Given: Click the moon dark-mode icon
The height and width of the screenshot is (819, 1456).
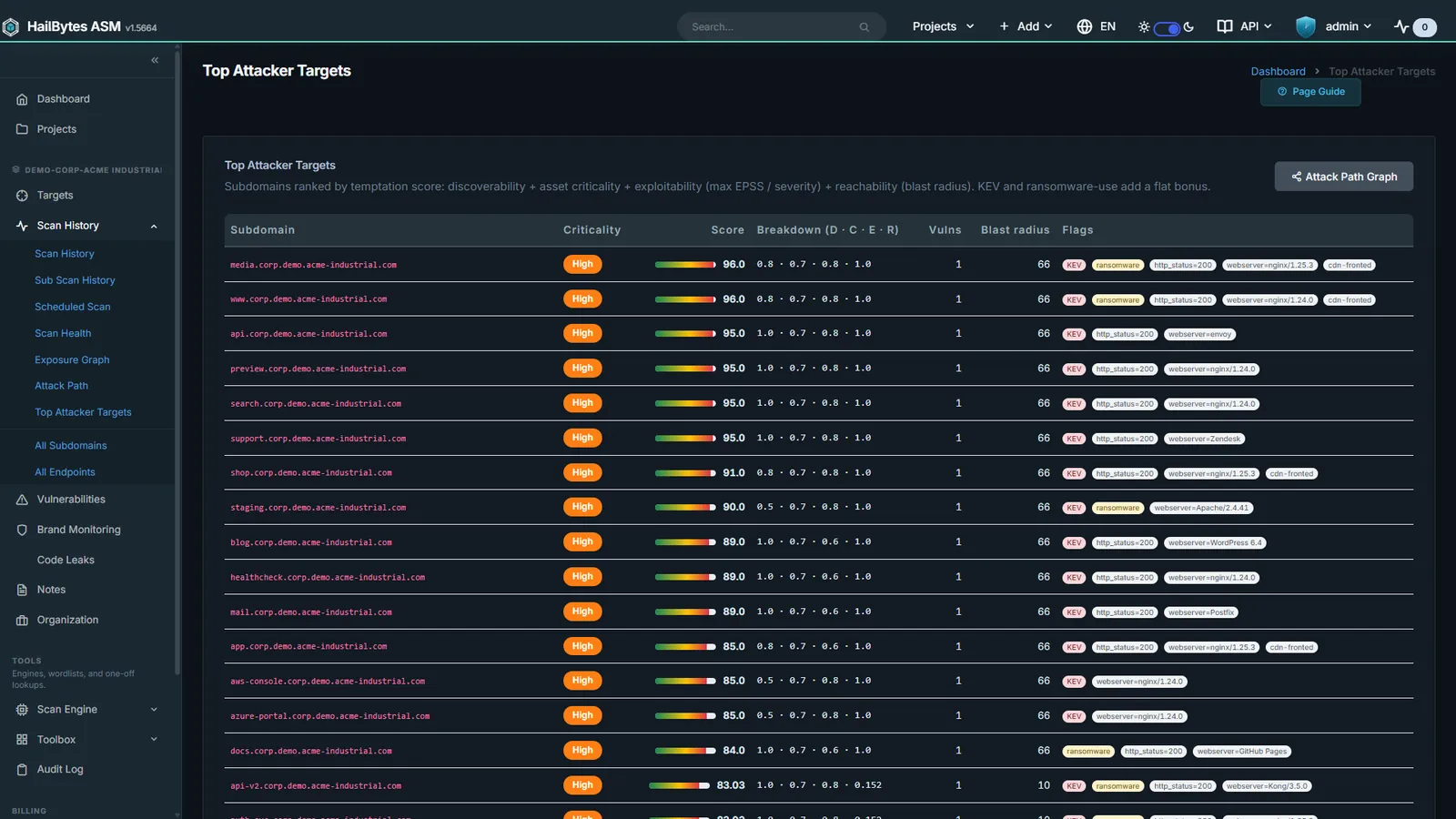Looking at the screenshot, I should (1188, 27).
